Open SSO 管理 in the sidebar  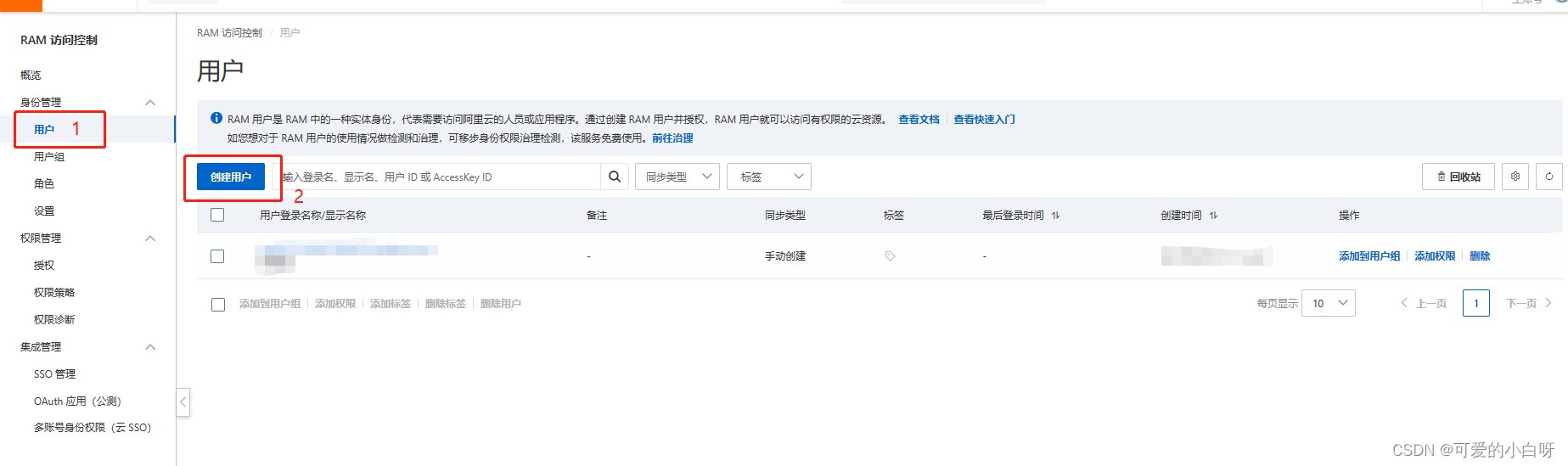pos(55,373)
